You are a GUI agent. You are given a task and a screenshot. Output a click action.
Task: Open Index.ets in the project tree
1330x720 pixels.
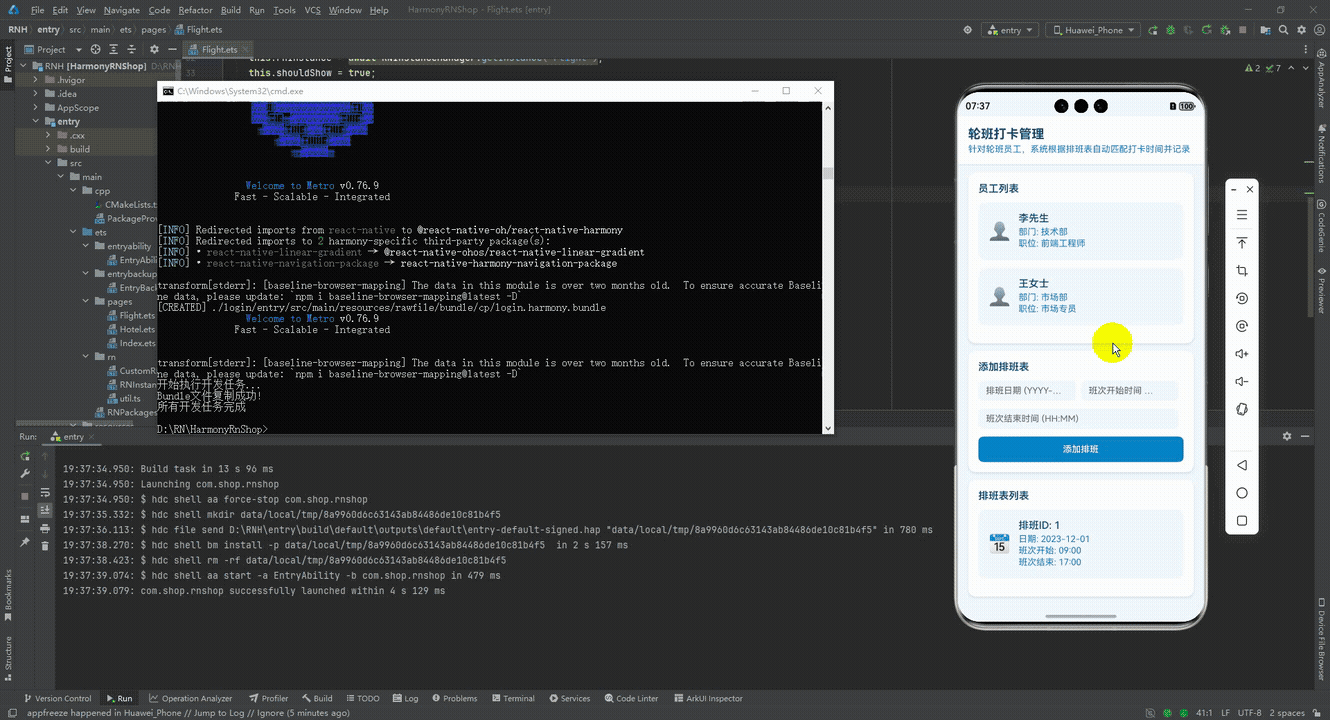click(x=130, y=343)
